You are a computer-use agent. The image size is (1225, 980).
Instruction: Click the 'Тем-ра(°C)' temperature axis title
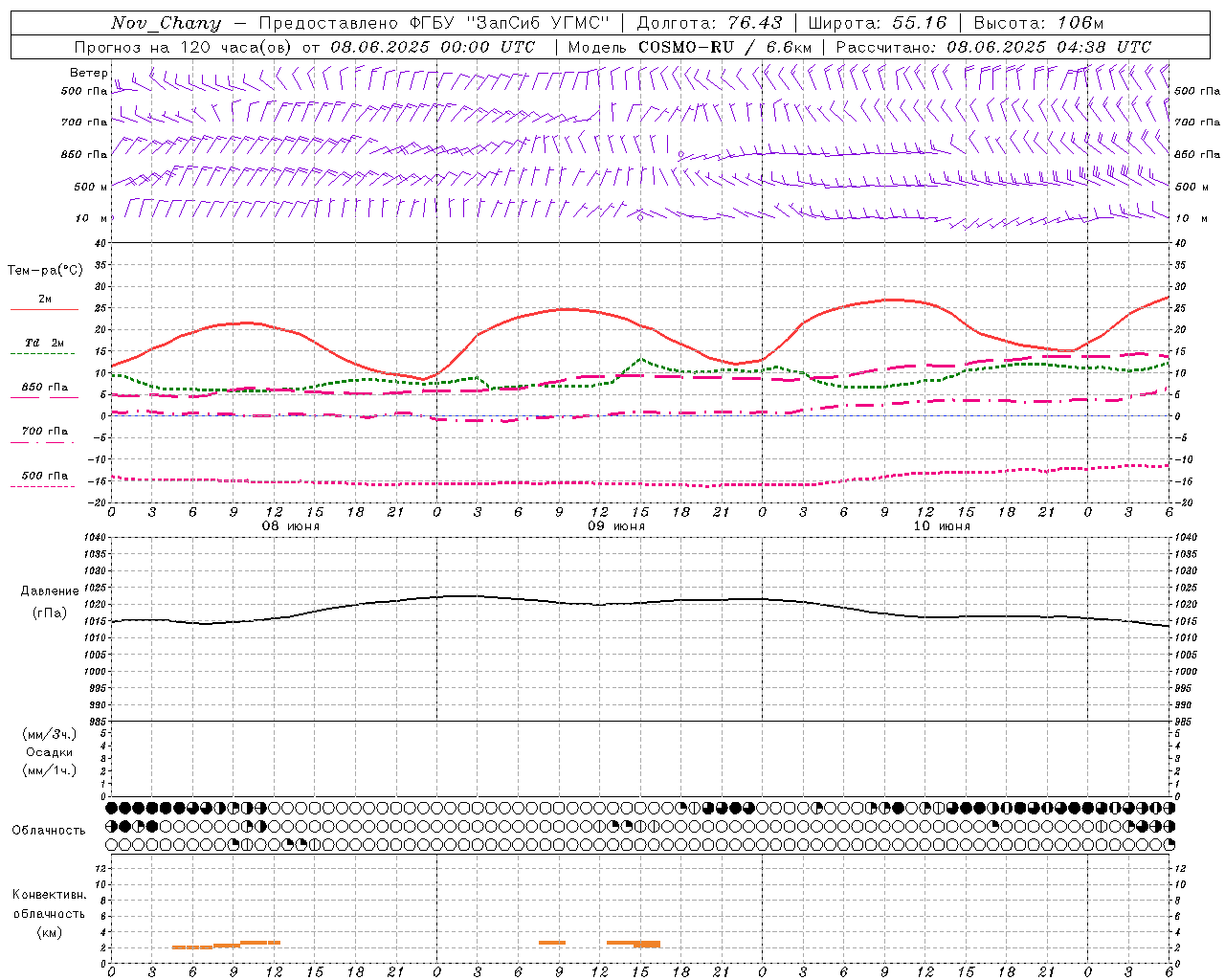click(45, 271)
